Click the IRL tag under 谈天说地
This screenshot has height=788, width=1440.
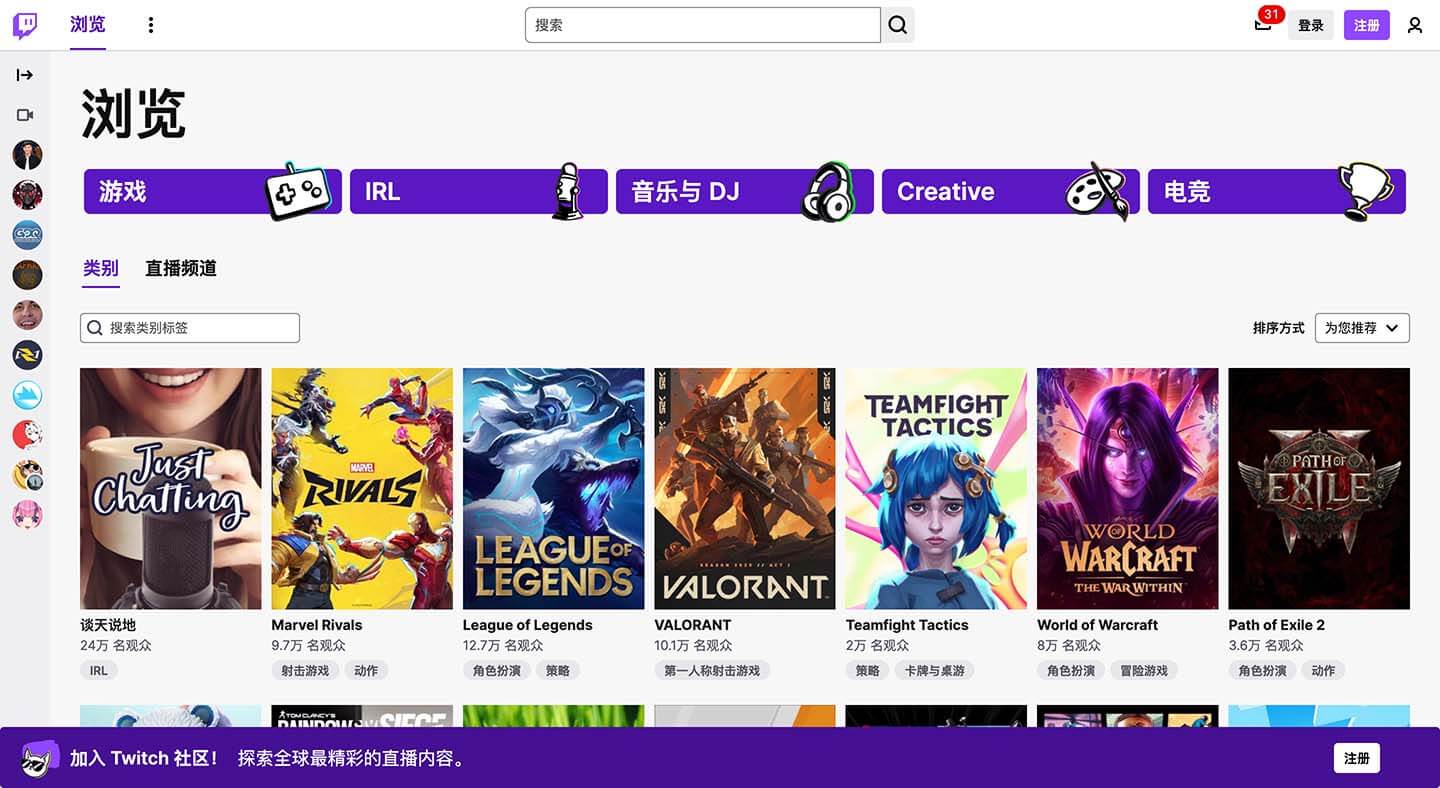99,671
